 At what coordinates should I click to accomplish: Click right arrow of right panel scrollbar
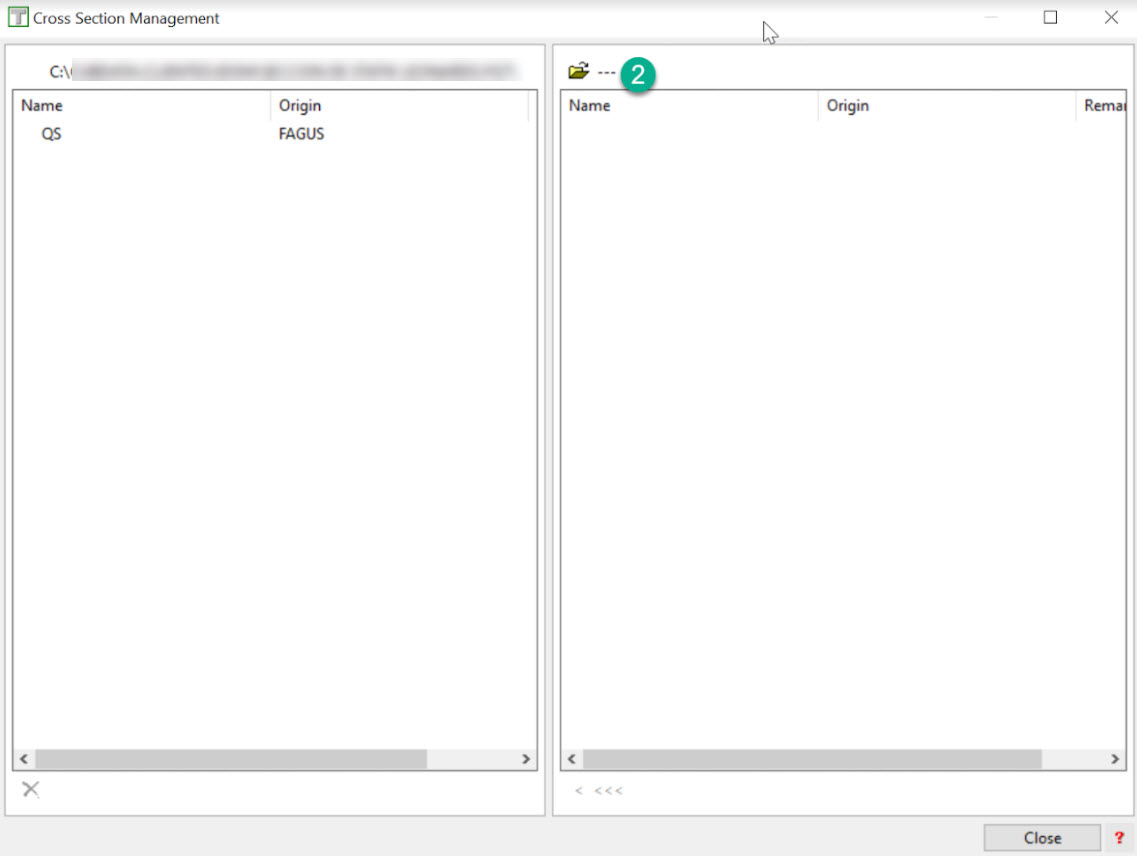tap(1115, 760)
